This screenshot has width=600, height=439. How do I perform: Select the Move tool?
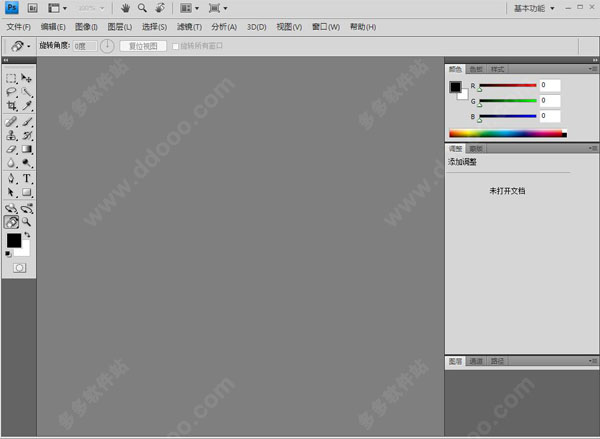26,78
